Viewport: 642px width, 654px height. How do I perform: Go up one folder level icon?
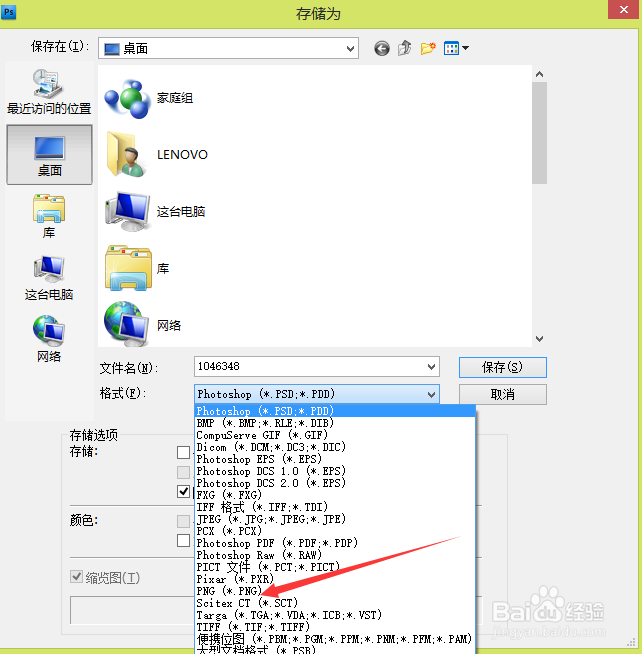(x=404, y=48)
